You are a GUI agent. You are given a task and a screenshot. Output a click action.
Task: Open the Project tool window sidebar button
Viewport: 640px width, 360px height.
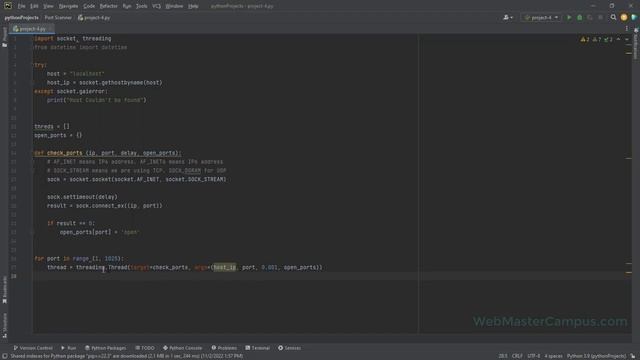pyautogui.click(x=4, y=37)
